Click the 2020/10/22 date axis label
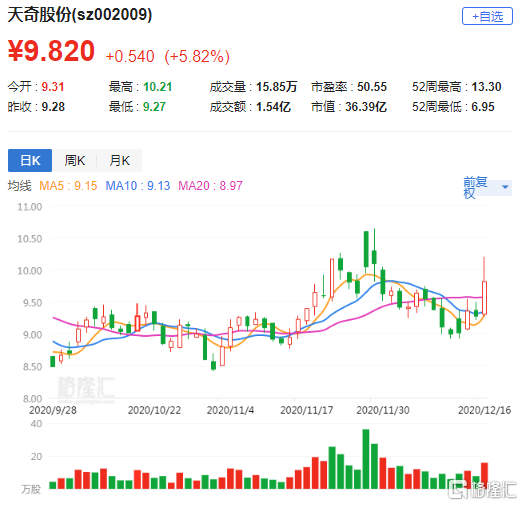The height and width of the screenshot is (506, 523). click(154, 410)
